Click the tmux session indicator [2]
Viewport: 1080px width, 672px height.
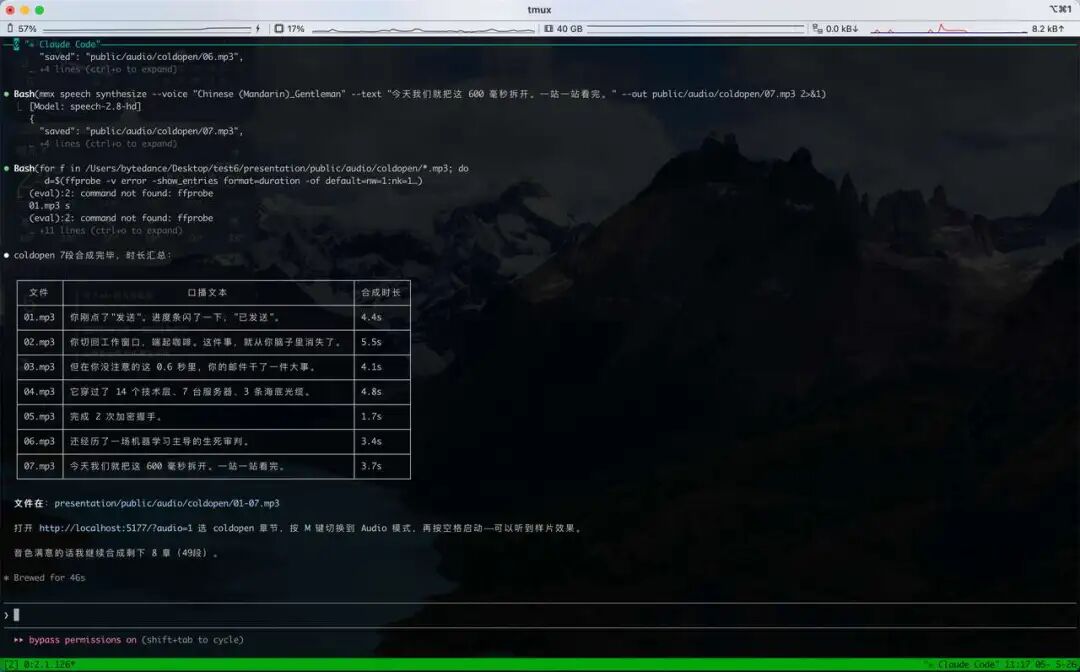(12, 665)
